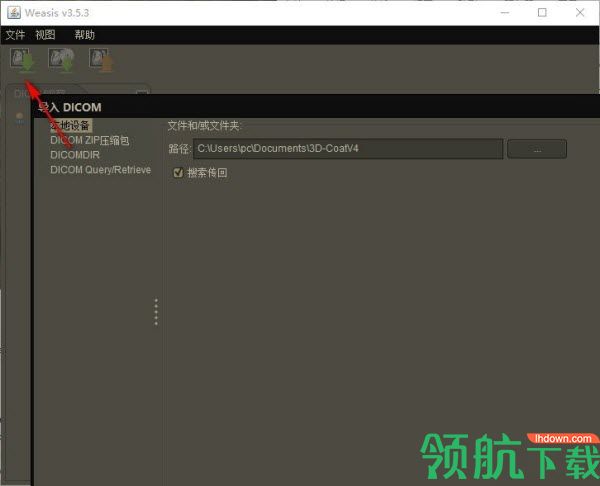Click the Weasis Java app icon in title bar

pos(14,13)
